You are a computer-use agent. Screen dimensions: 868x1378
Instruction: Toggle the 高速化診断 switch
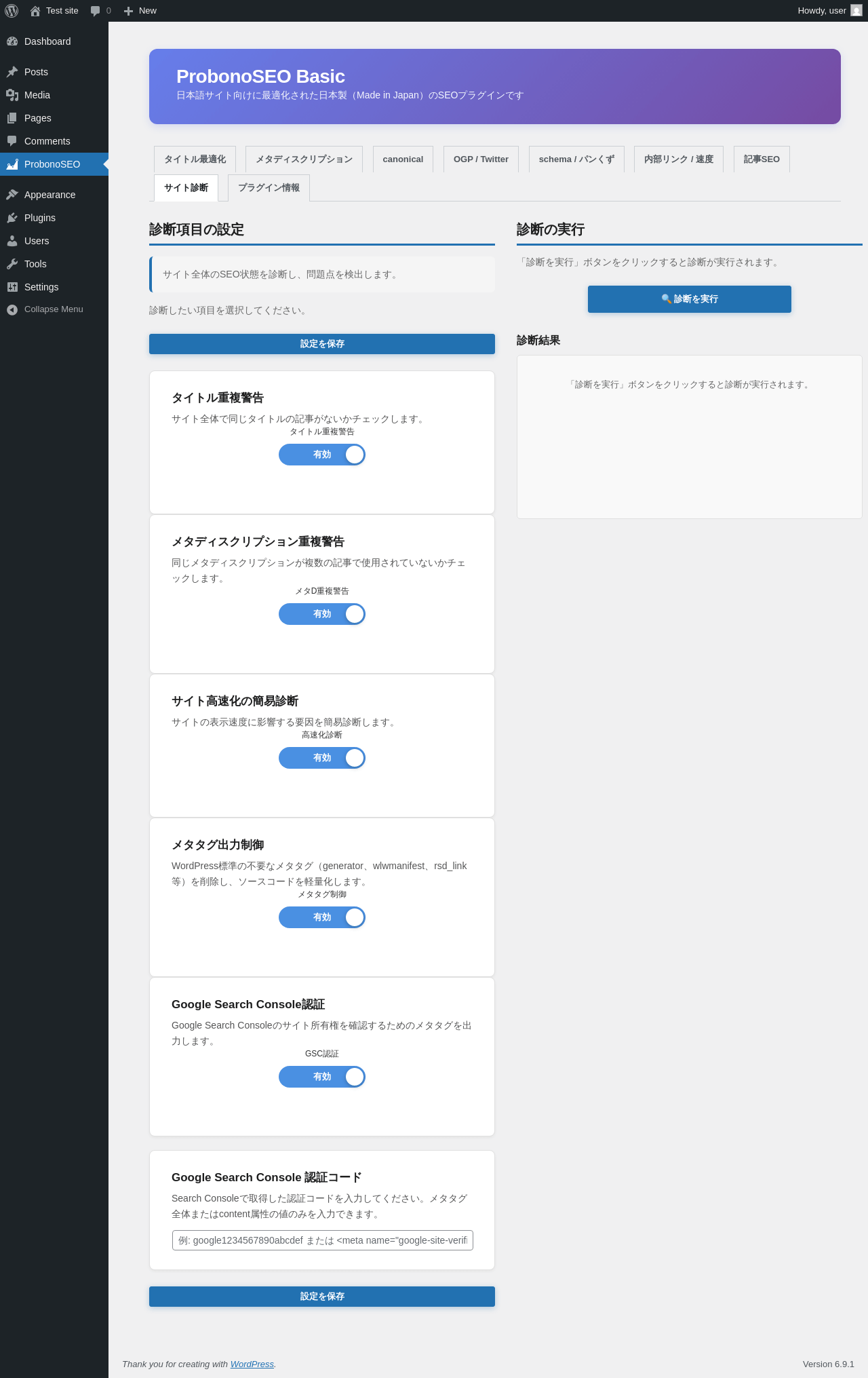322,758
